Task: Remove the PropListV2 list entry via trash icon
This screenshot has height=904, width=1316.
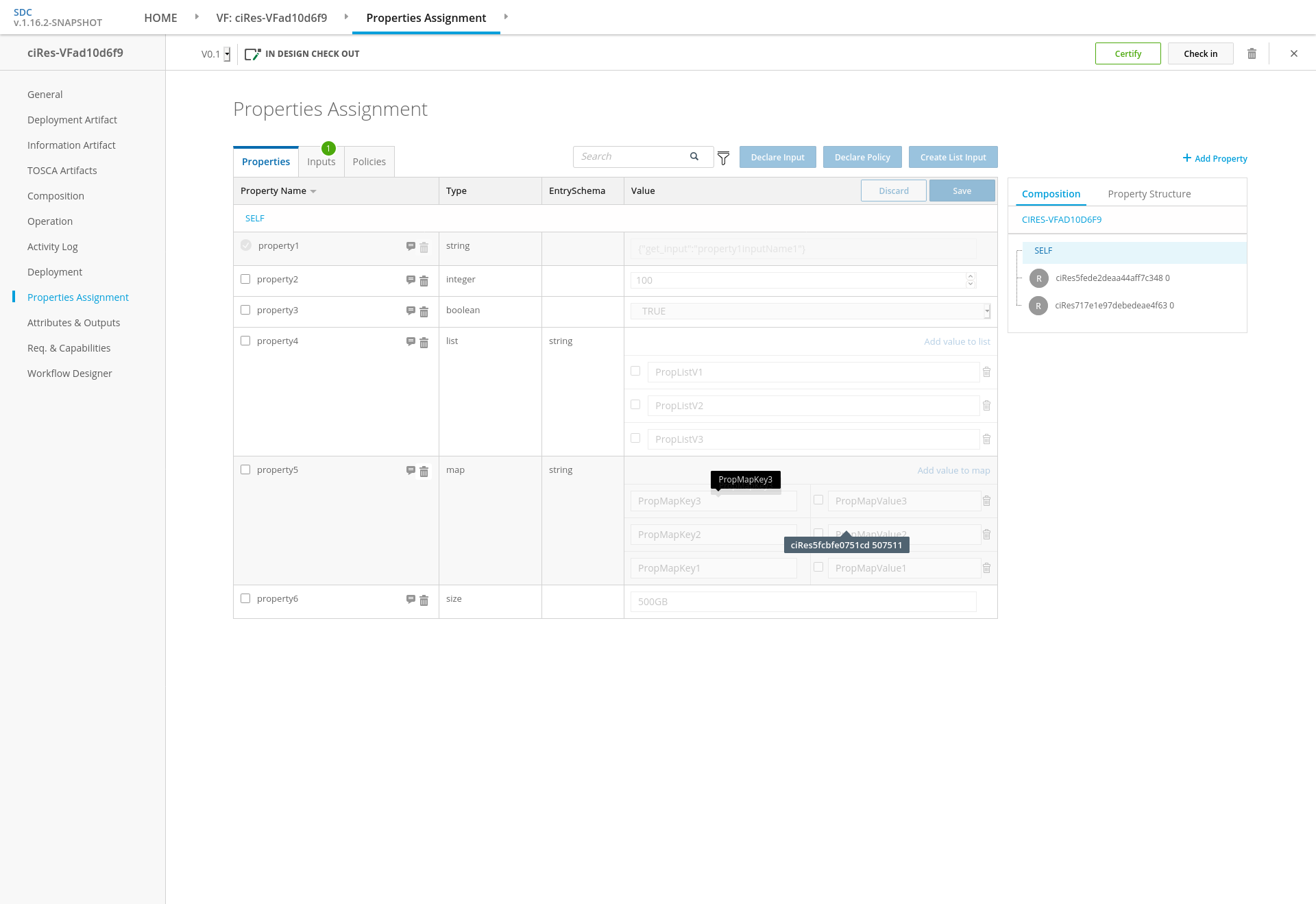Action: point(986,406)
